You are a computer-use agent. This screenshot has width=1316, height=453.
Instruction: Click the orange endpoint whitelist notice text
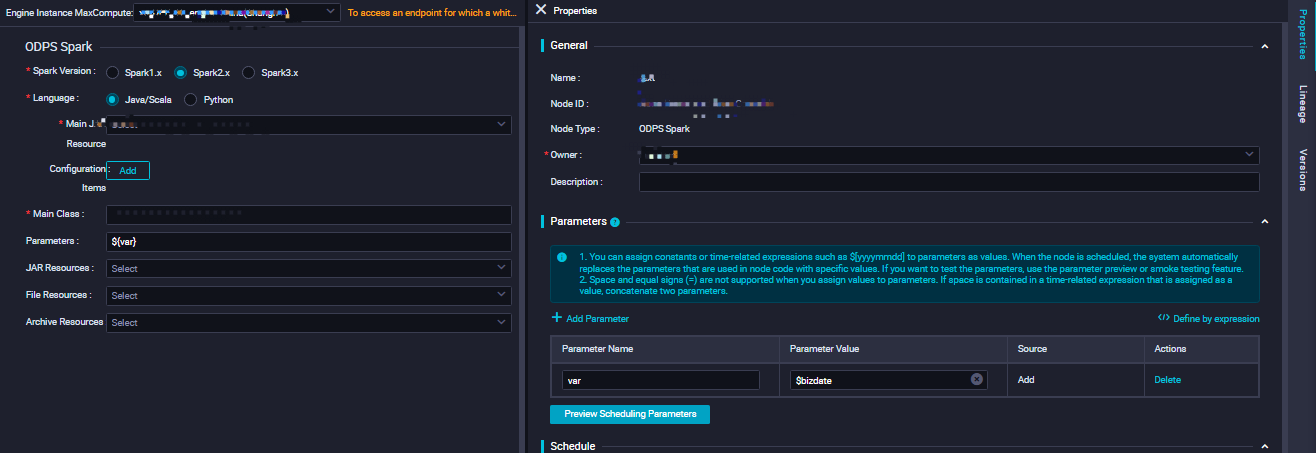[432, 13]
